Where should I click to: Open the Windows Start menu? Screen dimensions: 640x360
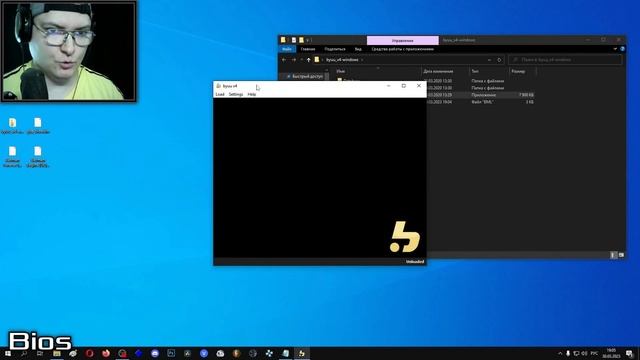click(7, 353)
